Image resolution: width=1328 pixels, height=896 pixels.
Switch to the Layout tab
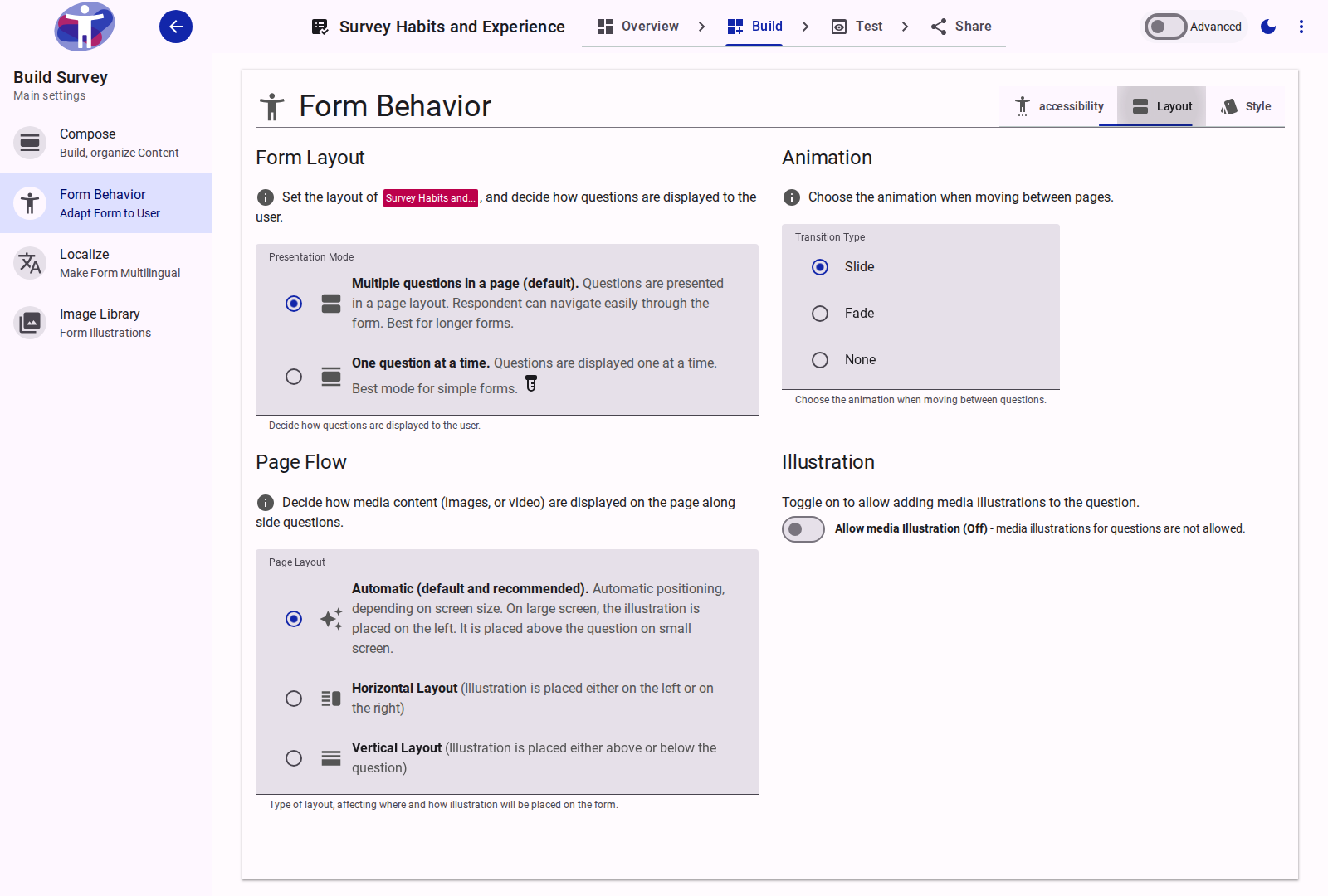1161,106
